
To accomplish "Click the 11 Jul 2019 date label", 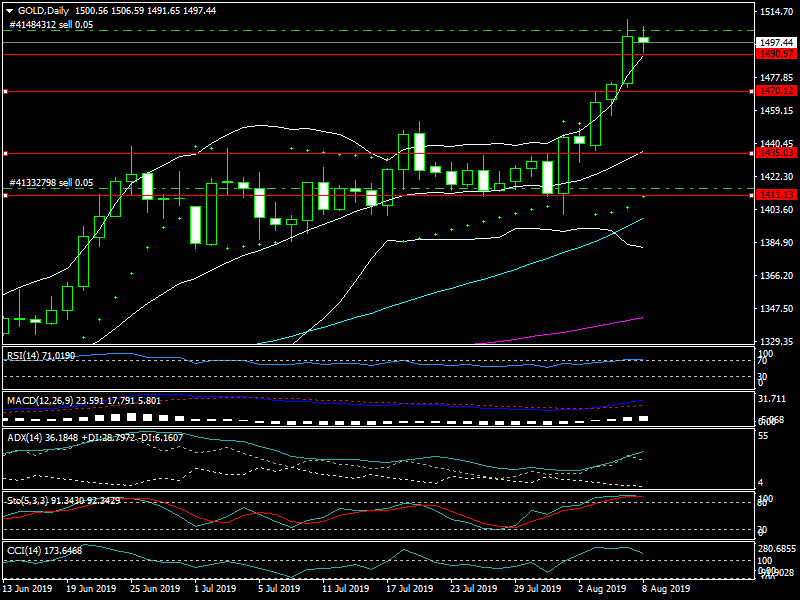I will [x=345, y=589].
